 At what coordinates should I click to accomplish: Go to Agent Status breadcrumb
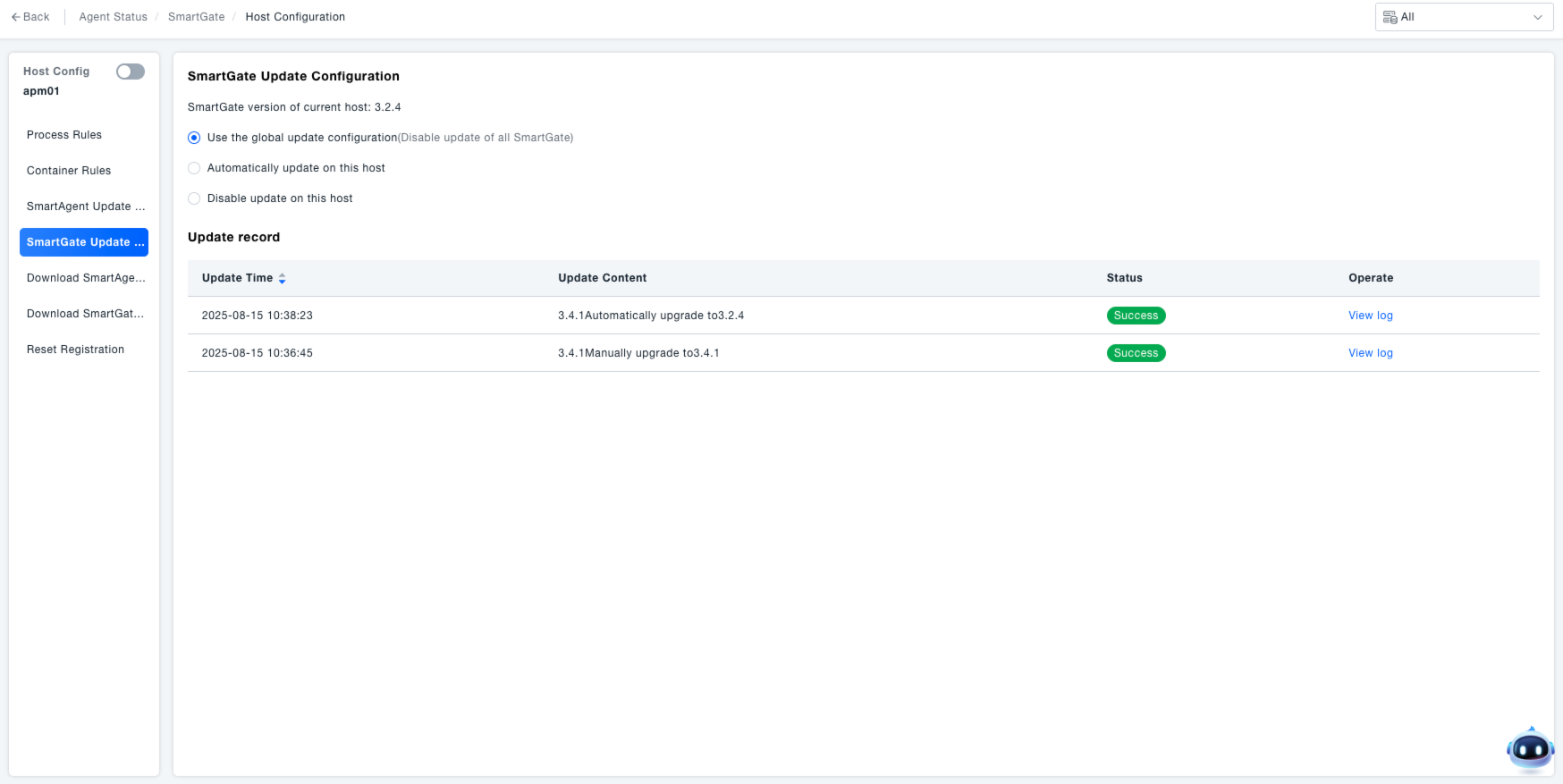[x=113, y=17]
